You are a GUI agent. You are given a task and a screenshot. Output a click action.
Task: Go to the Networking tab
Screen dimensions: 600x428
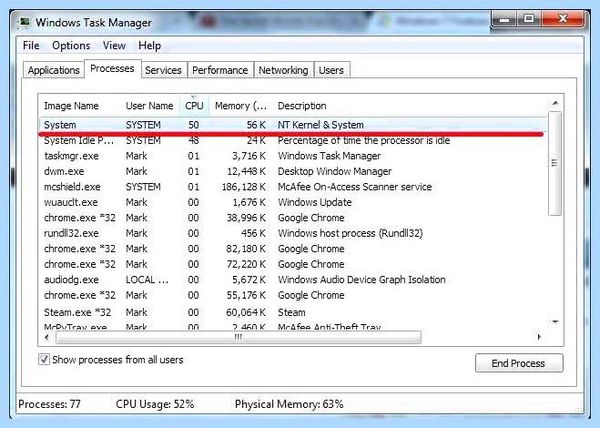[284, 70]
